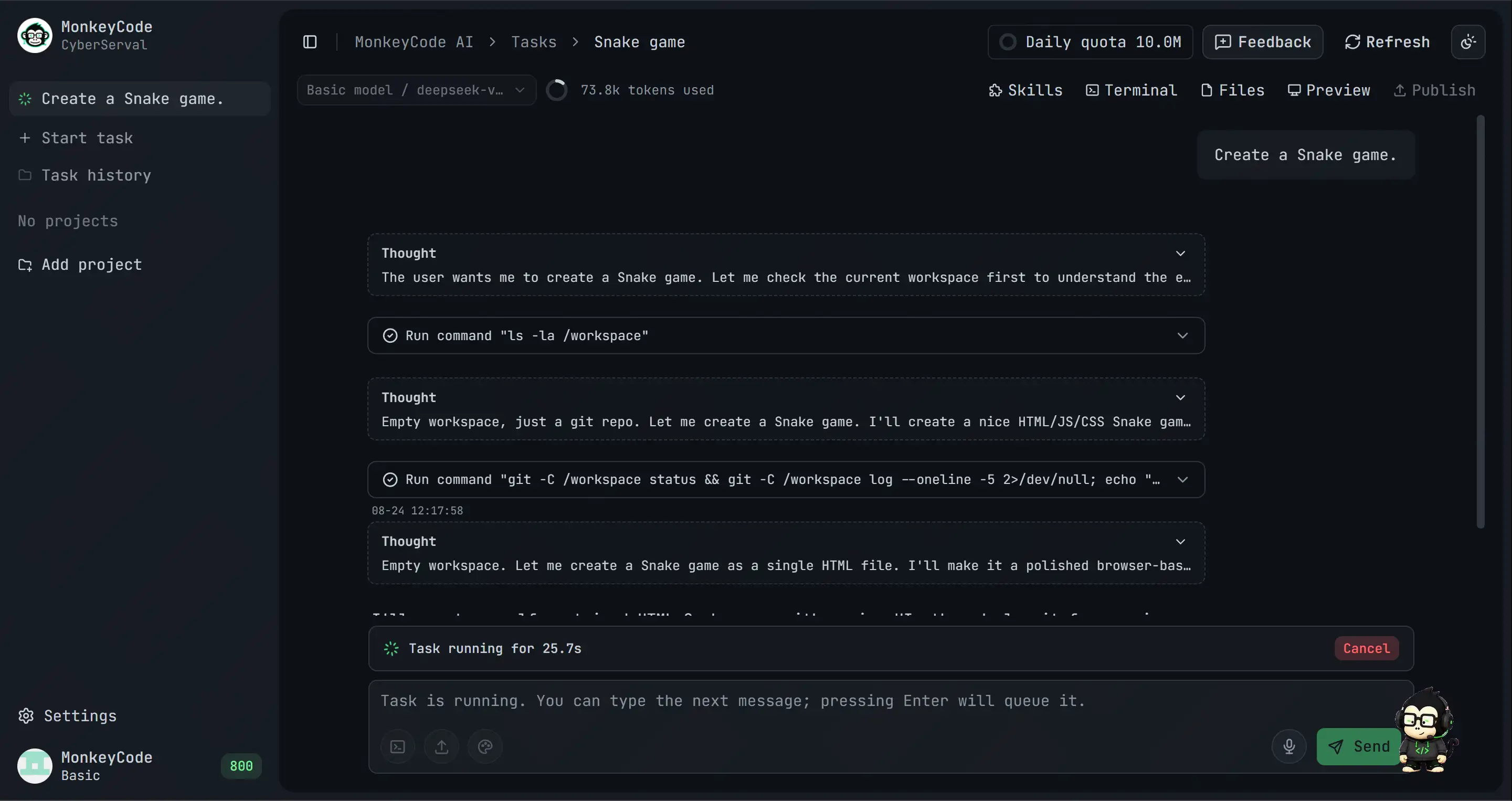
Task: Click the Create a Snake game message bubble
Action: click(x=1305, y=155)
